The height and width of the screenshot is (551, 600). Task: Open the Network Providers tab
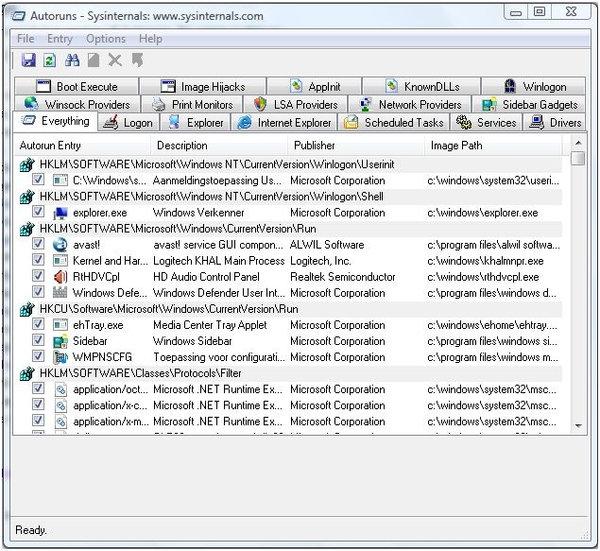click(x=410, y=104)
